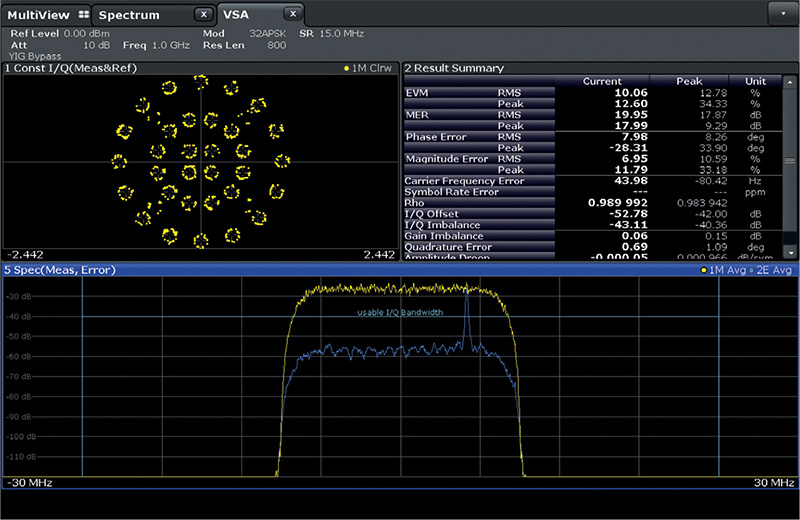Select the Const I/Q(Meas&Ref) window title
The height and width of the screenshot is (520, 800).
point(72,68)
